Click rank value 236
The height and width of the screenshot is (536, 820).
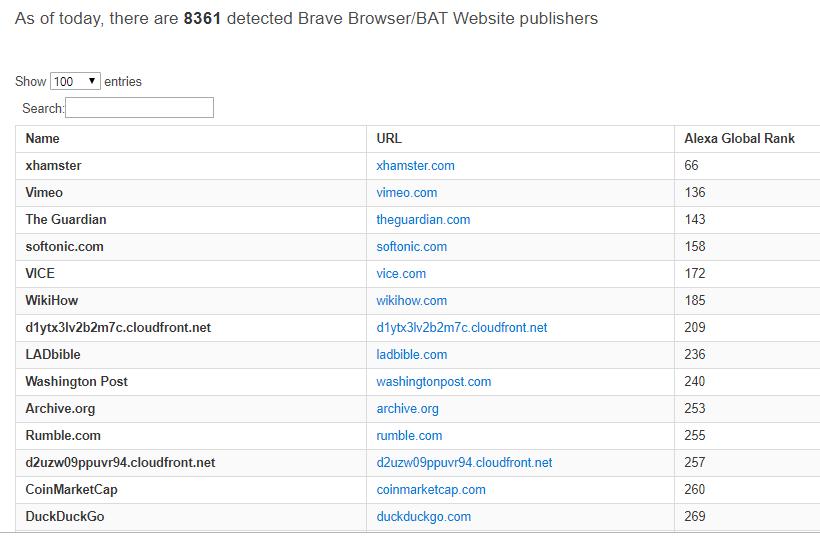click(695, 355)
